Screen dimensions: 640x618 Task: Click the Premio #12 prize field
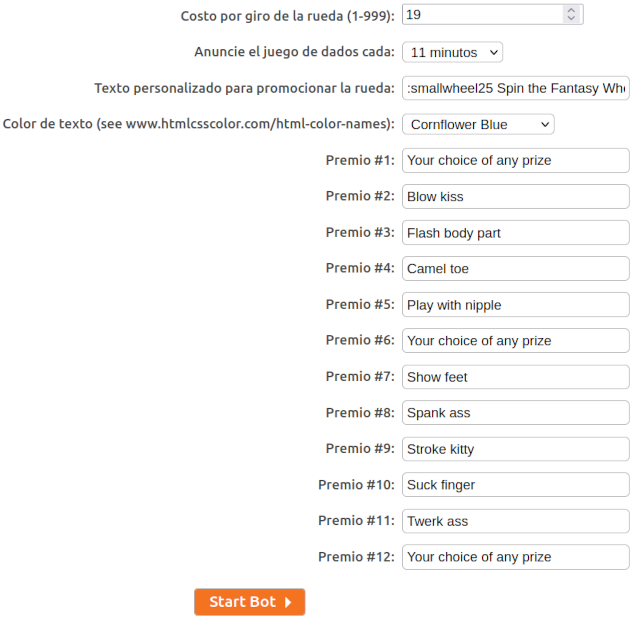[515, 557]
